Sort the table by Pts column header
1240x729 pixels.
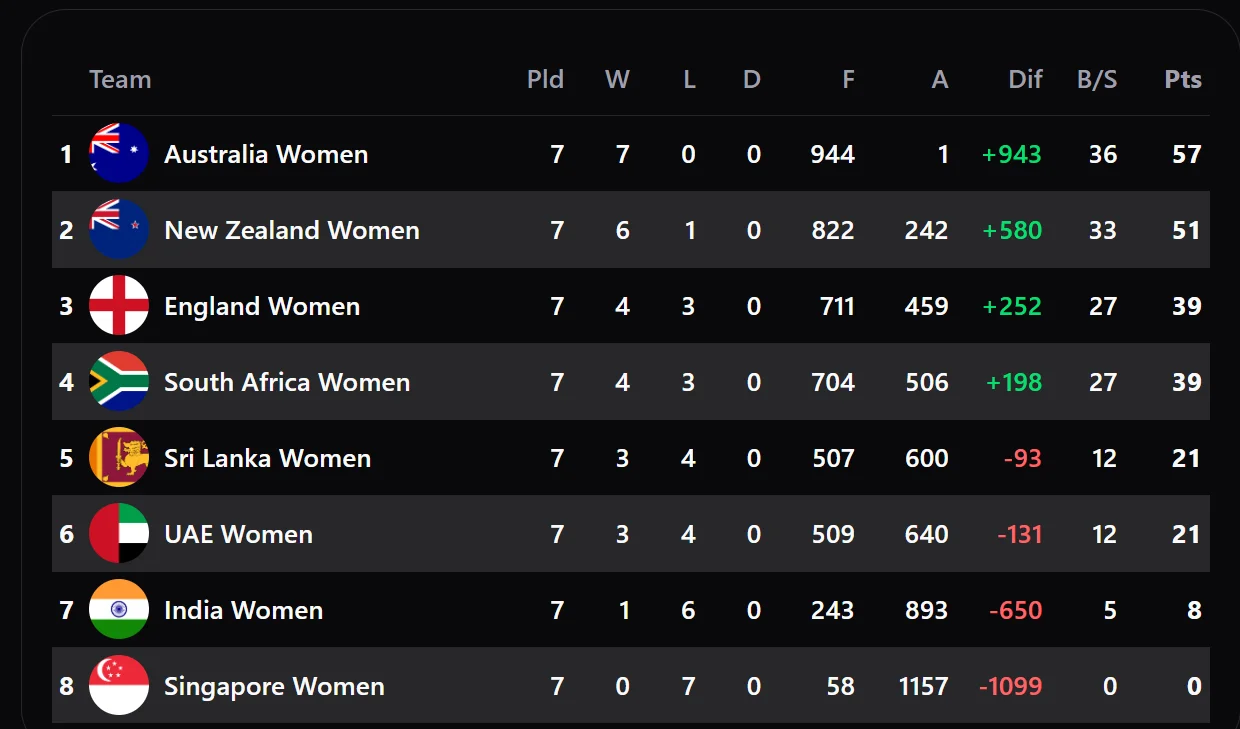point(1183,80)
